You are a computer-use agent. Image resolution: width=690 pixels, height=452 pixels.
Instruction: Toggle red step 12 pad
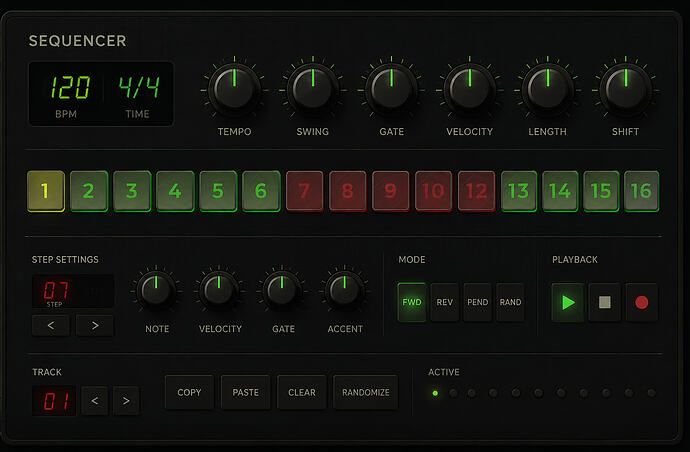click(477, 191)
